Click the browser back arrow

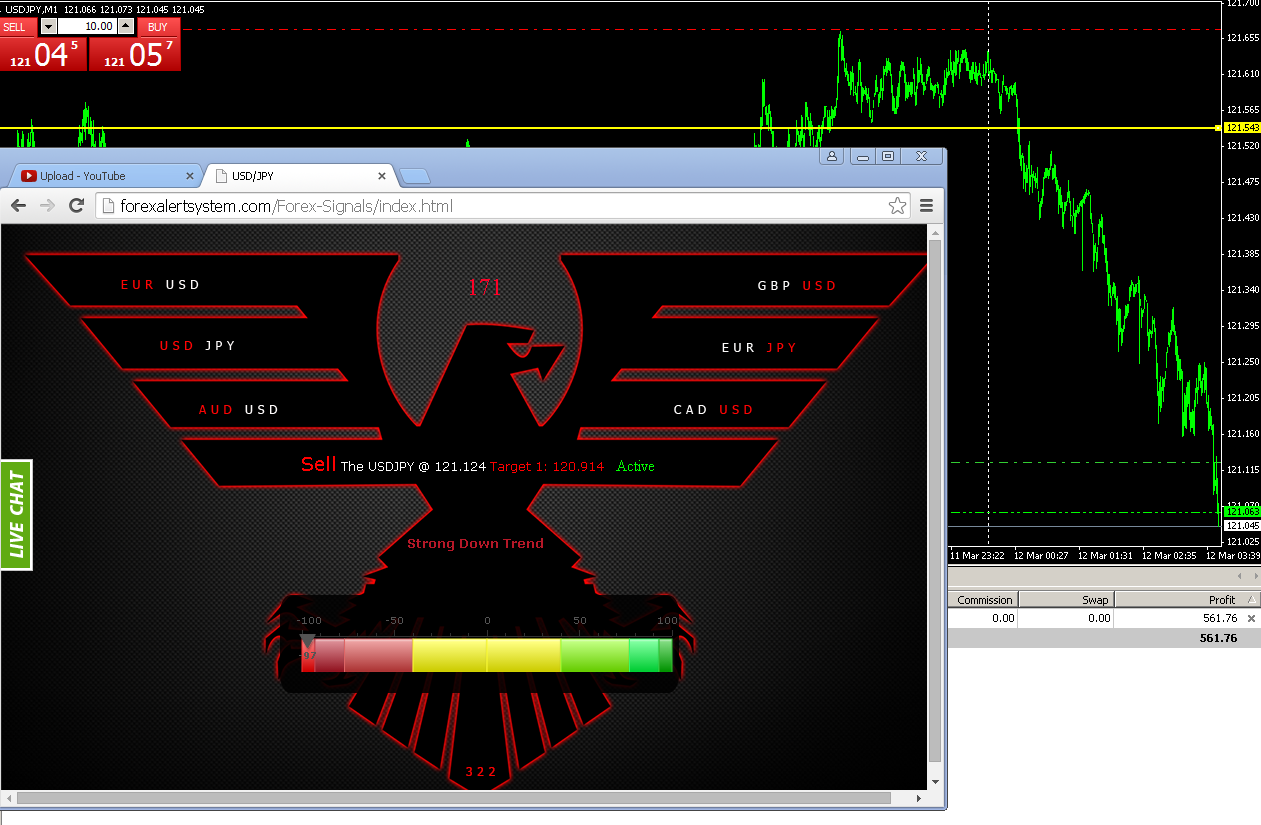click(x=18, y=205)
